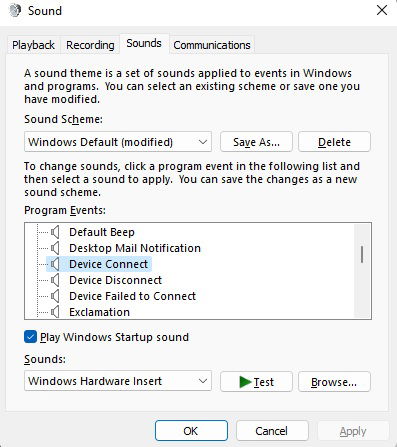Go to the Communications tab

[212, 45]
